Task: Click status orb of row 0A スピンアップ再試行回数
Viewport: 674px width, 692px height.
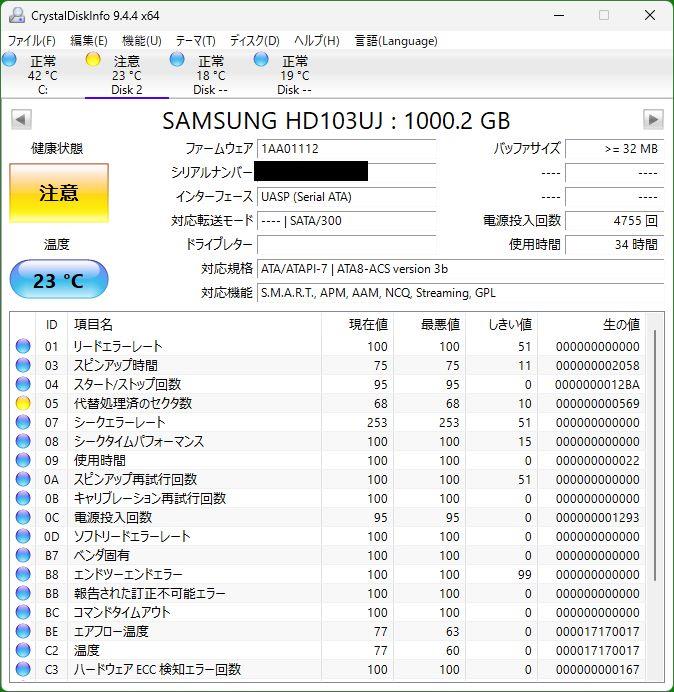Action: pos(23,479)
